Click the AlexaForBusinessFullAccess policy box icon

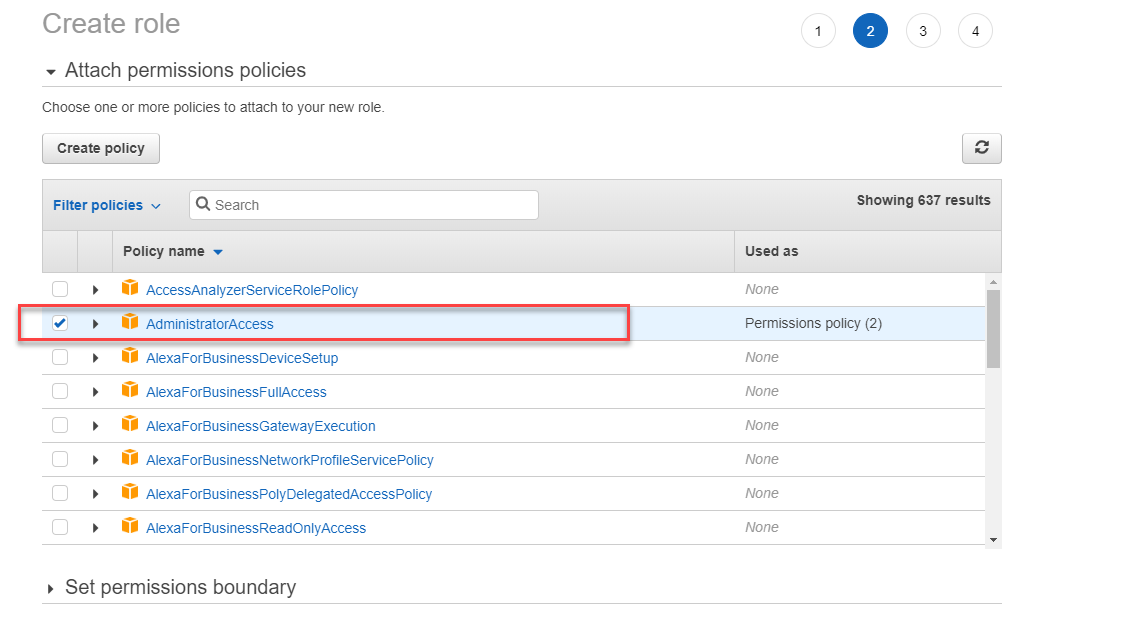point(129,390)
